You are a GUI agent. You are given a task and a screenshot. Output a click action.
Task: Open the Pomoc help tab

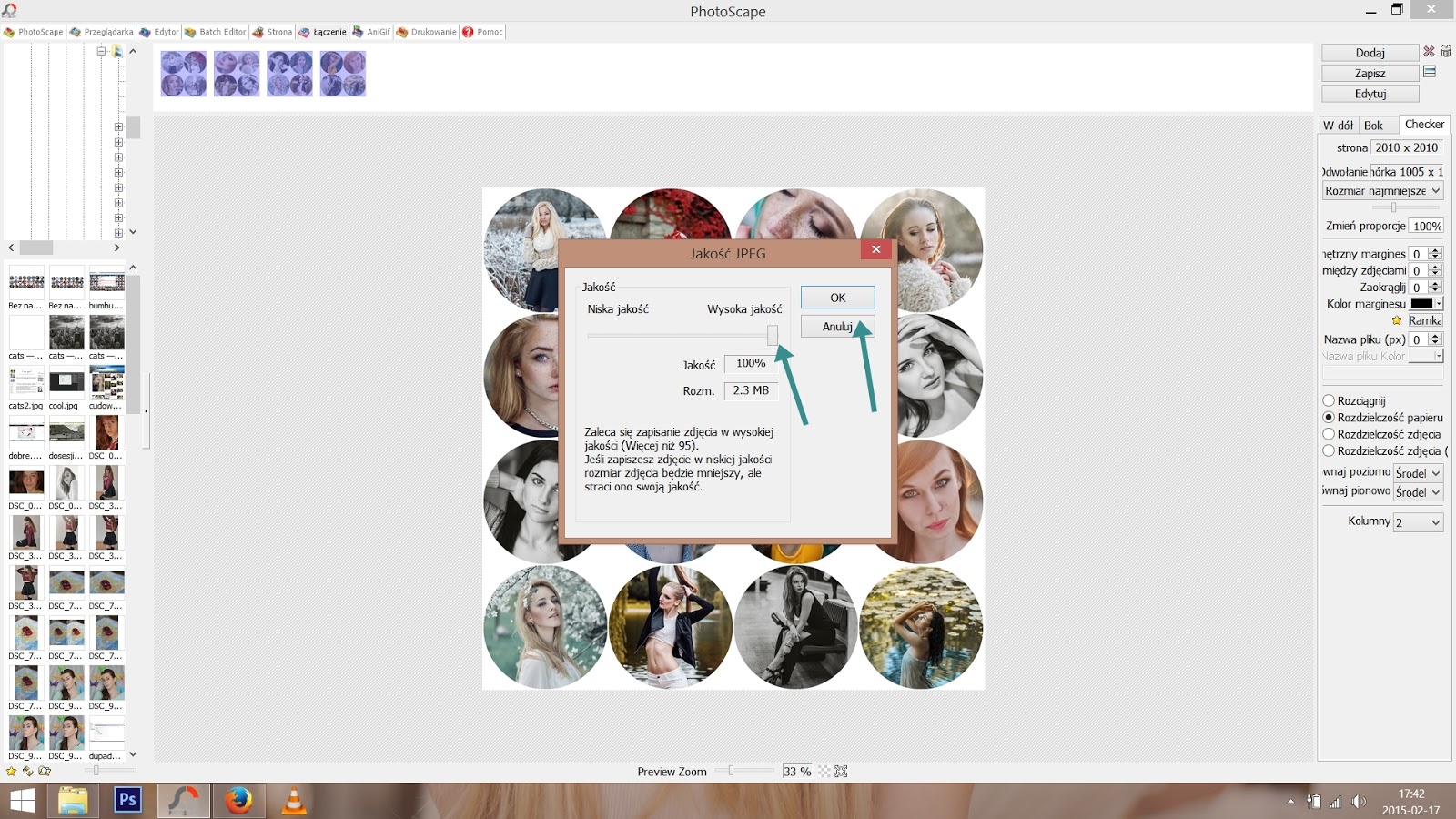coord(482,32)
